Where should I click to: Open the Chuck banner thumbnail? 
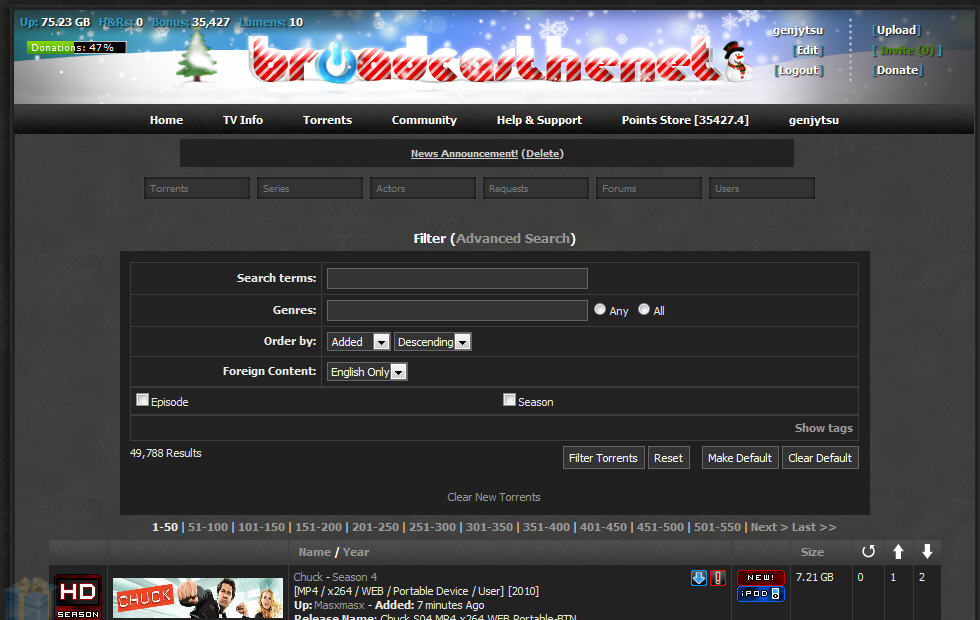(x=198, y=598)
